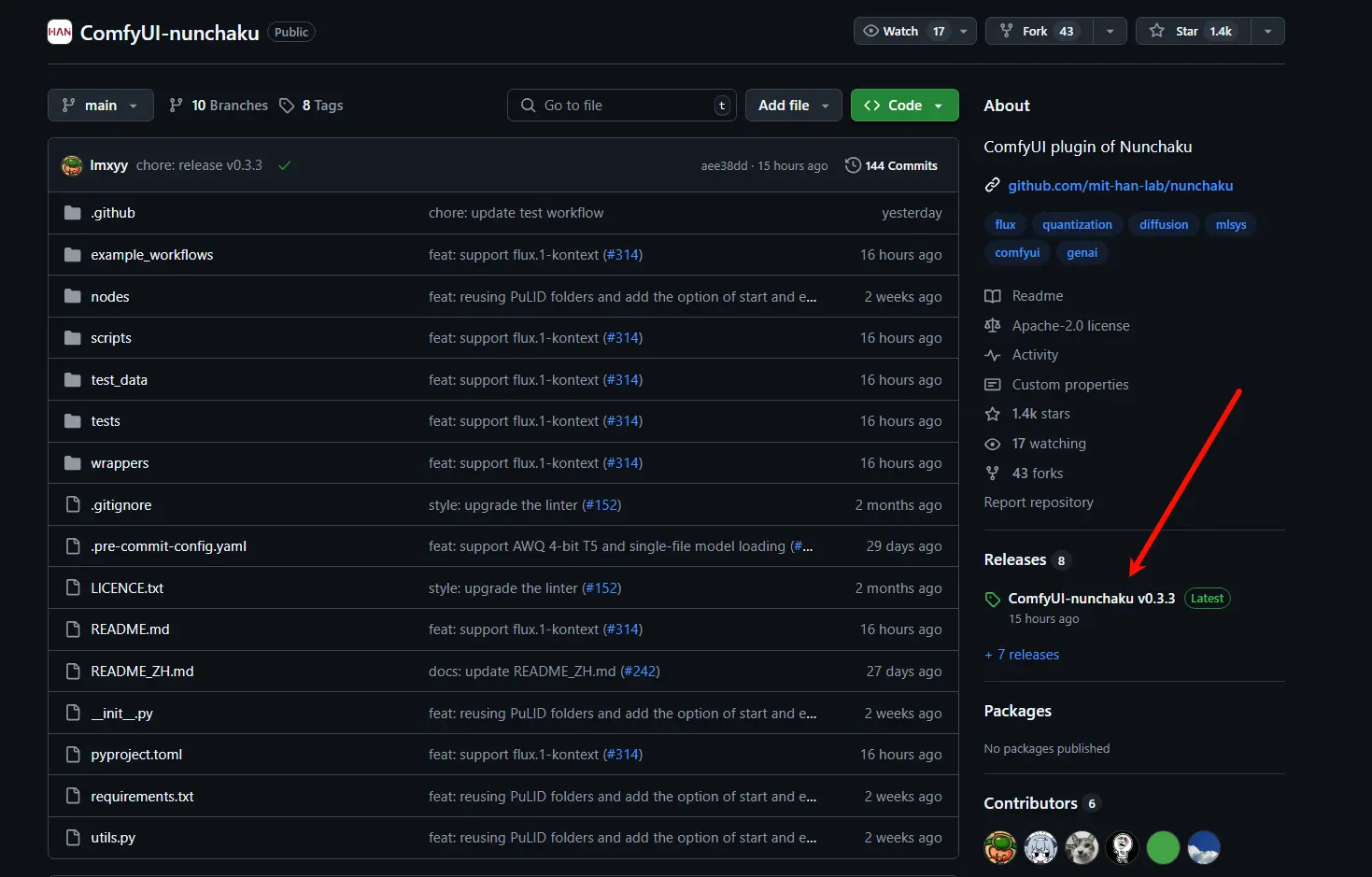This screenshot has width=1372, height=877.
Task: Select the flux topic tag
Action: pos(1005,224)
